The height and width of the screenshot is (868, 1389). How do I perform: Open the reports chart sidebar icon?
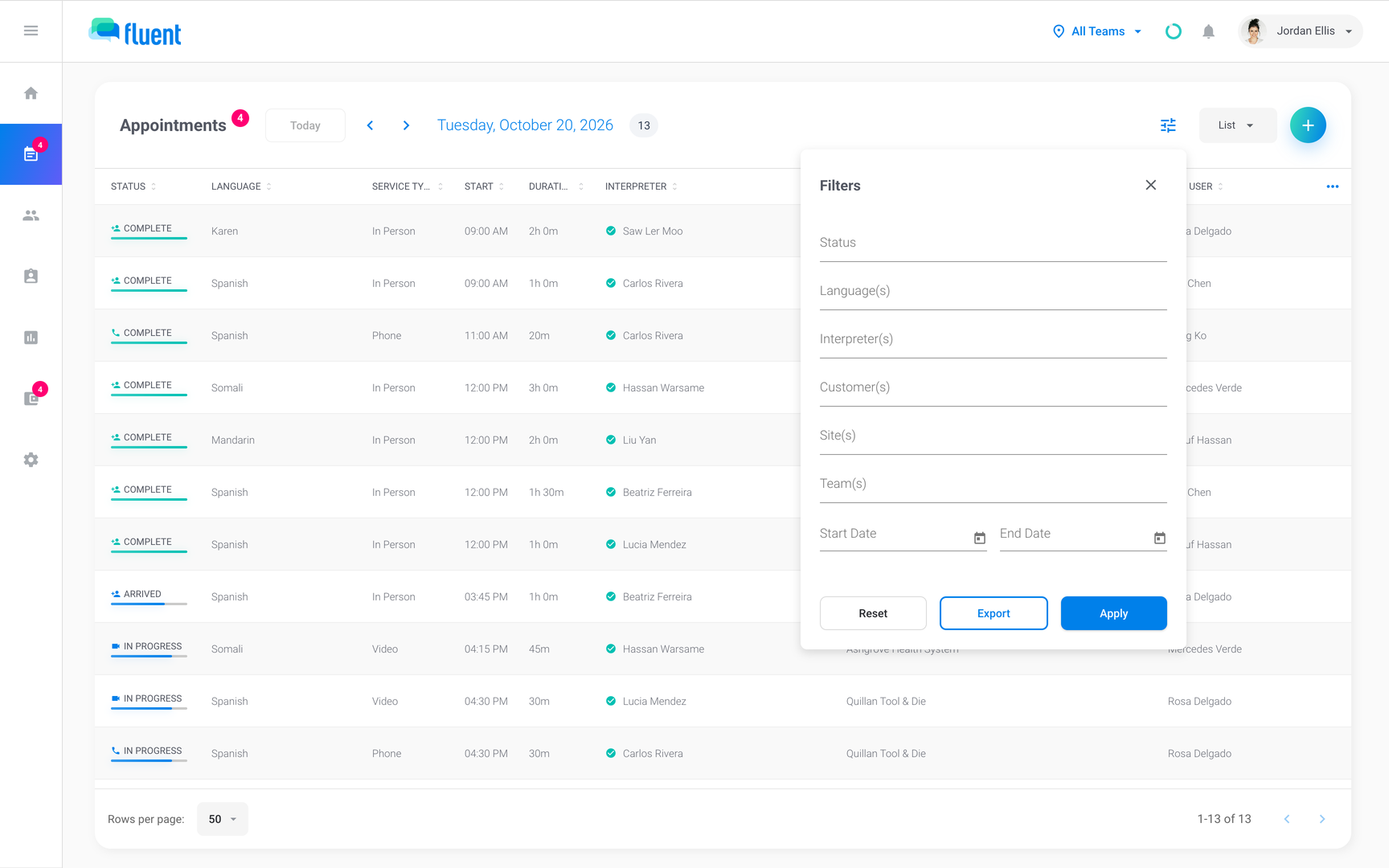click(31, 338)
